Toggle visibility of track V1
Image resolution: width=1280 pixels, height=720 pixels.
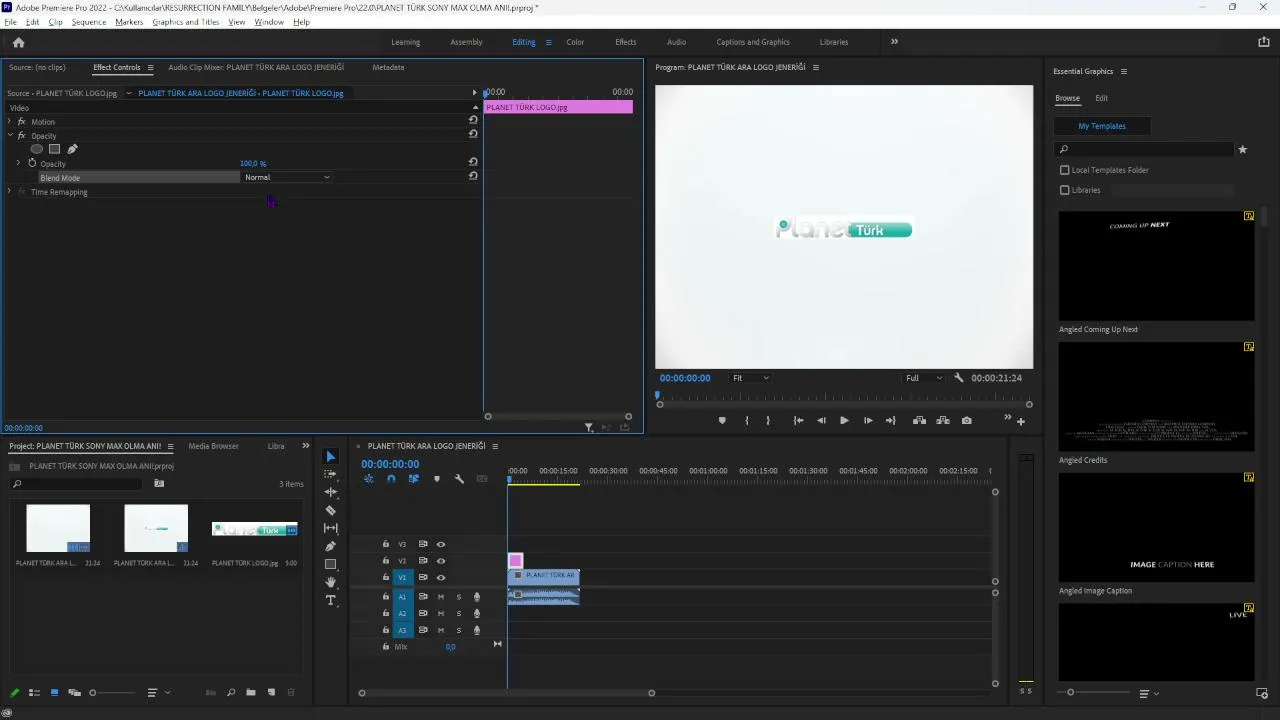point(441,578)
